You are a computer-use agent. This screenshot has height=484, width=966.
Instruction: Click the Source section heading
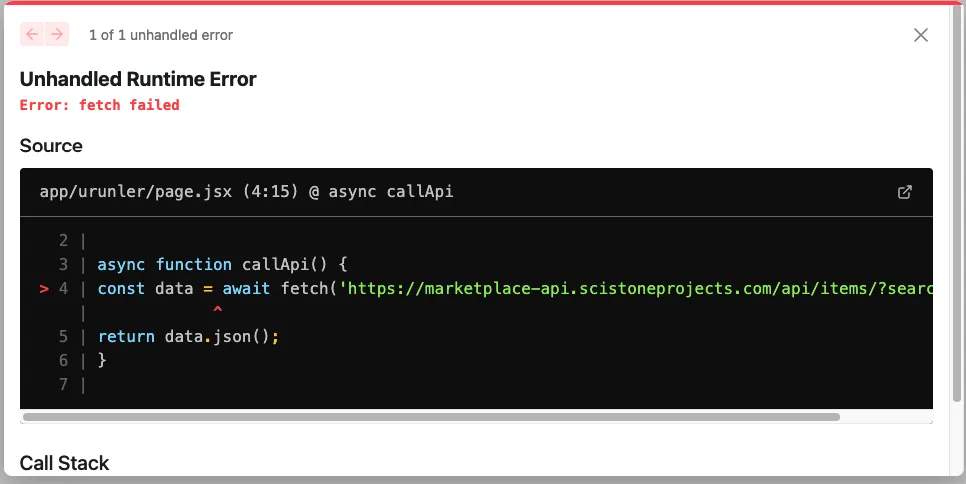pyautogui.click(x=51, y=146)
